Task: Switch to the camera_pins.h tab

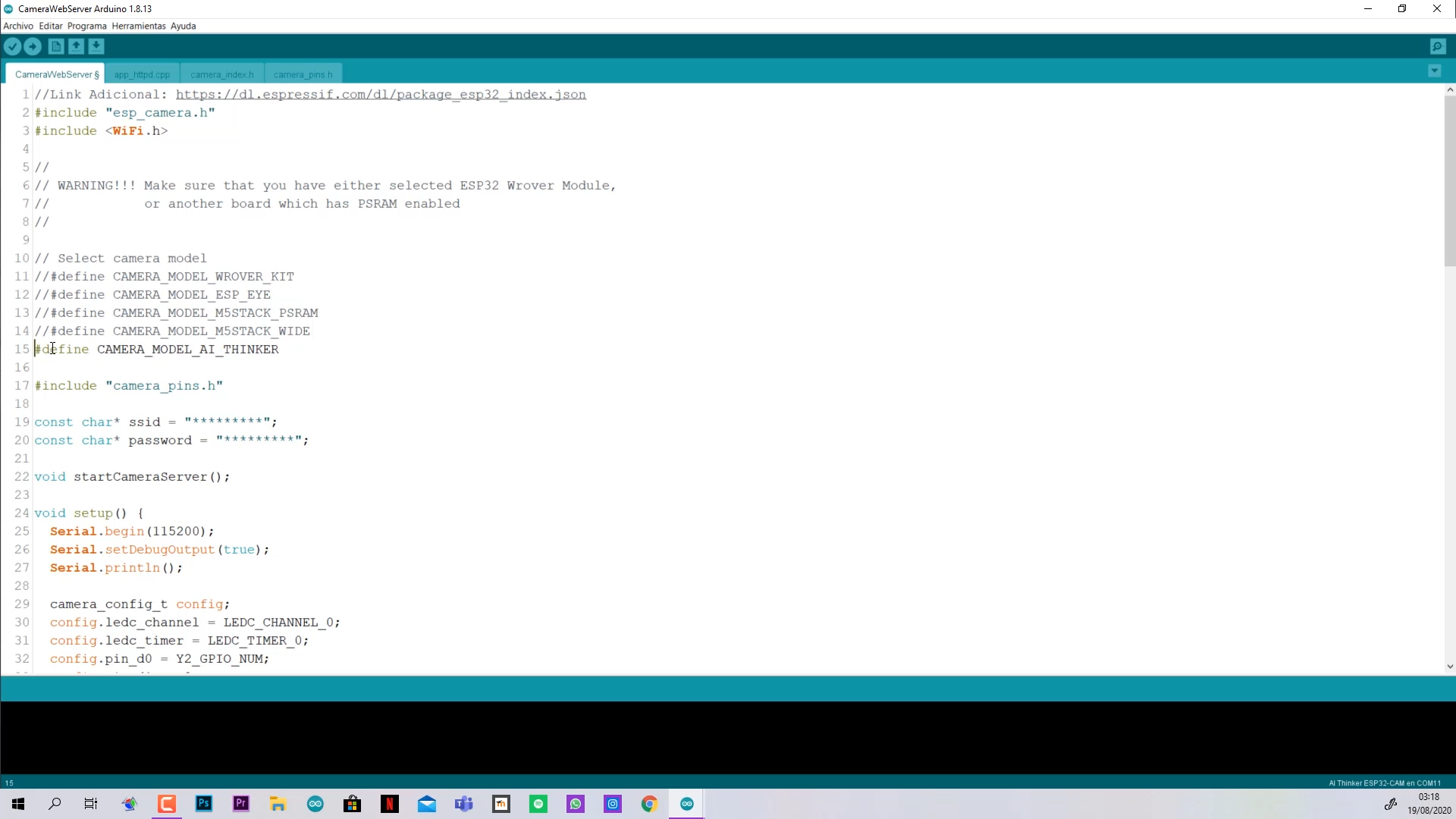Action: [303, 74]
